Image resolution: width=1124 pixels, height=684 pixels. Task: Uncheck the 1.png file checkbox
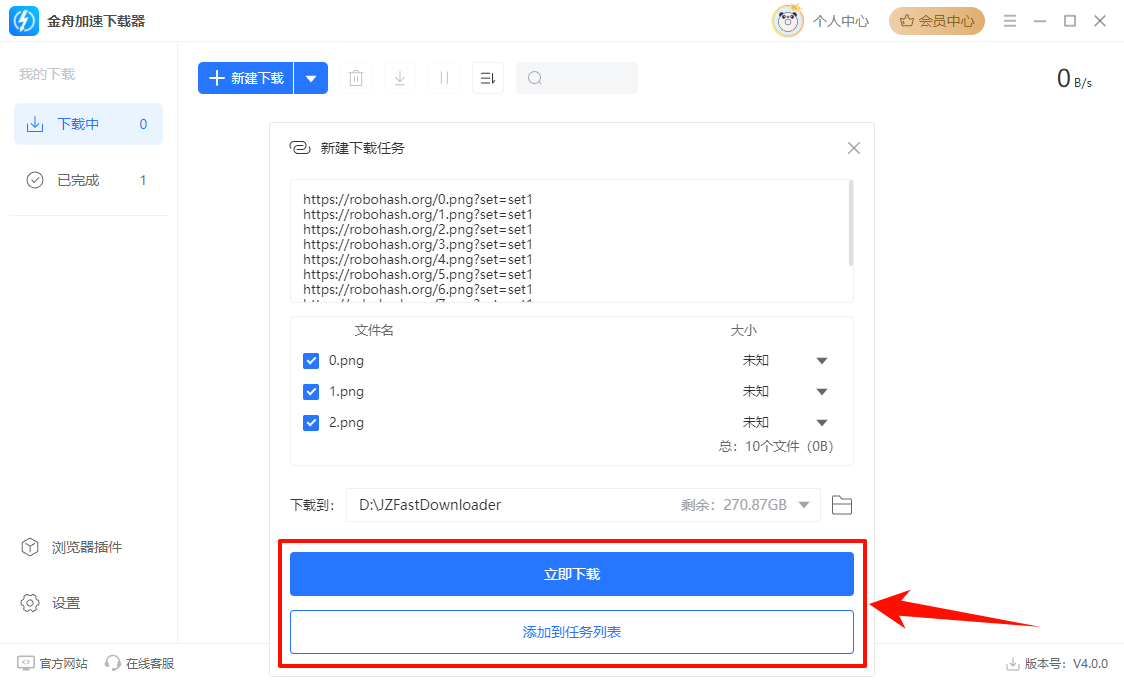pos(311,391)
